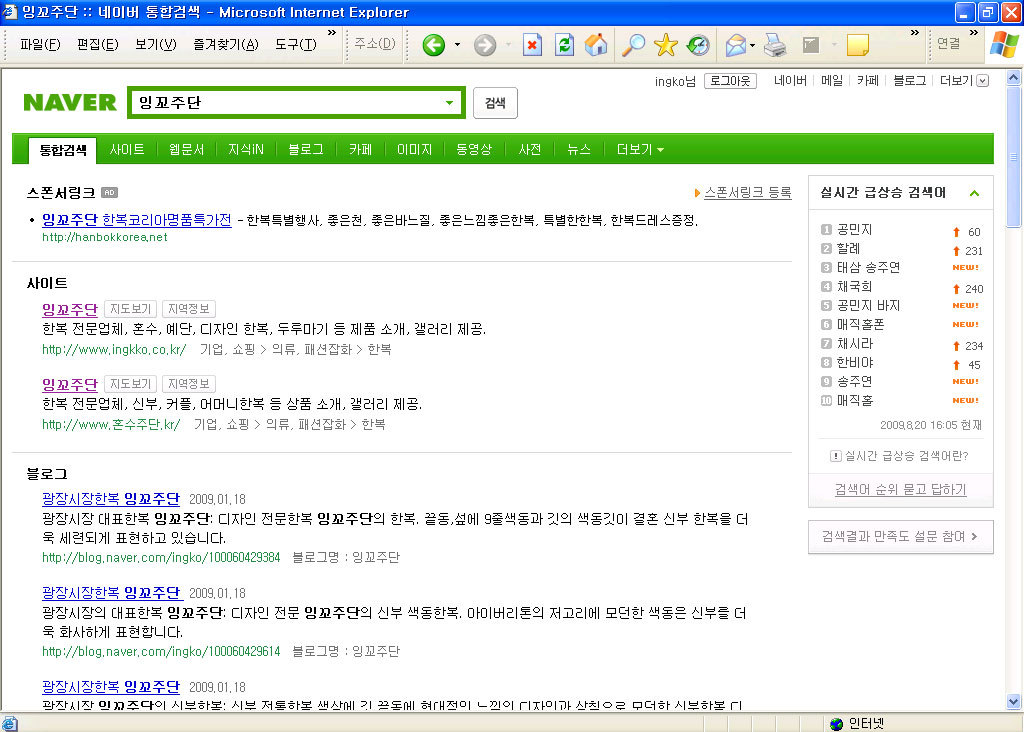
Task: Click the Windows flag logo
Action: tap(1004, 45)
